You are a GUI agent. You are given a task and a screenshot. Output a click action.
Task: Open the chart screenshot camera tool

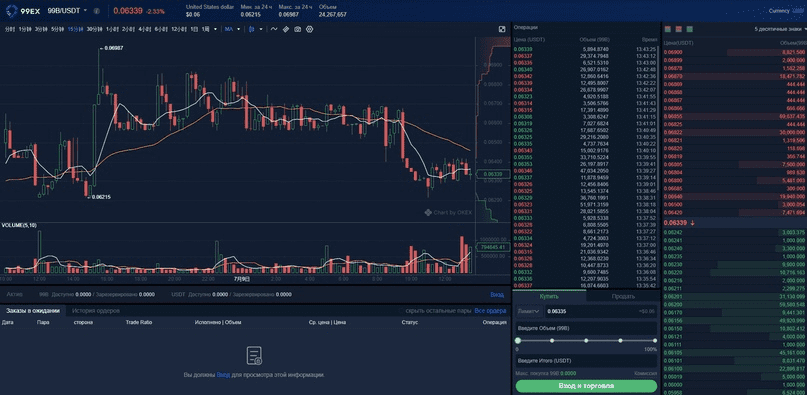(x=297, y=29)
